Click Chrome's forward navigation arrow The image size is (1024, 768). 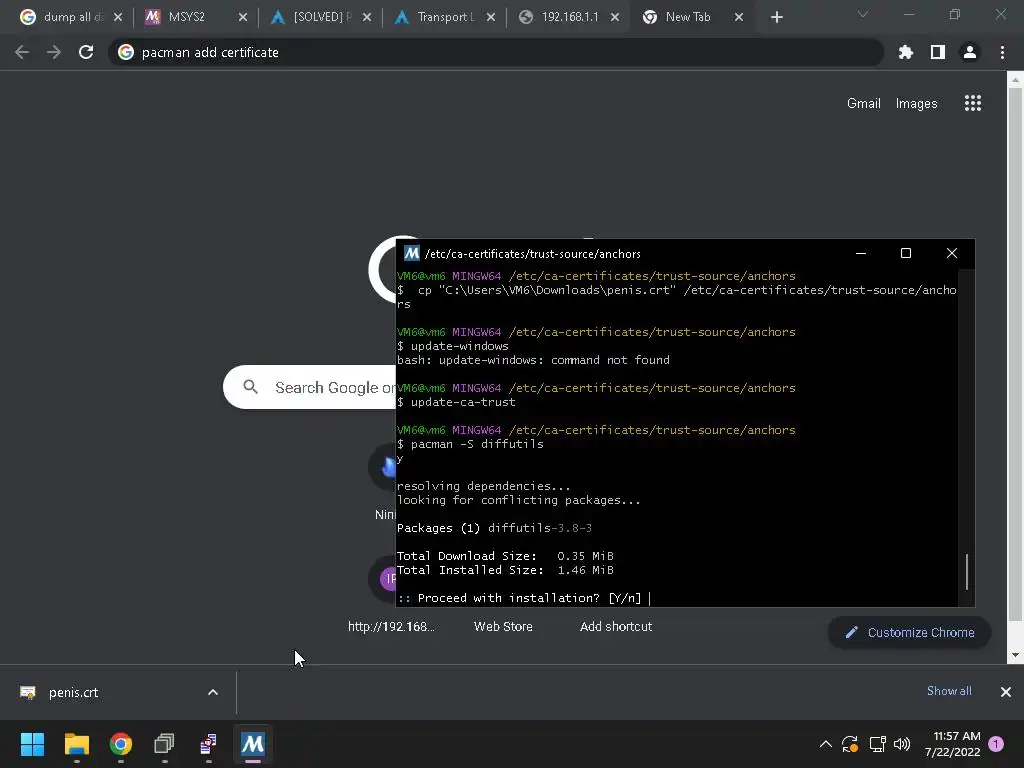[54, 52]
